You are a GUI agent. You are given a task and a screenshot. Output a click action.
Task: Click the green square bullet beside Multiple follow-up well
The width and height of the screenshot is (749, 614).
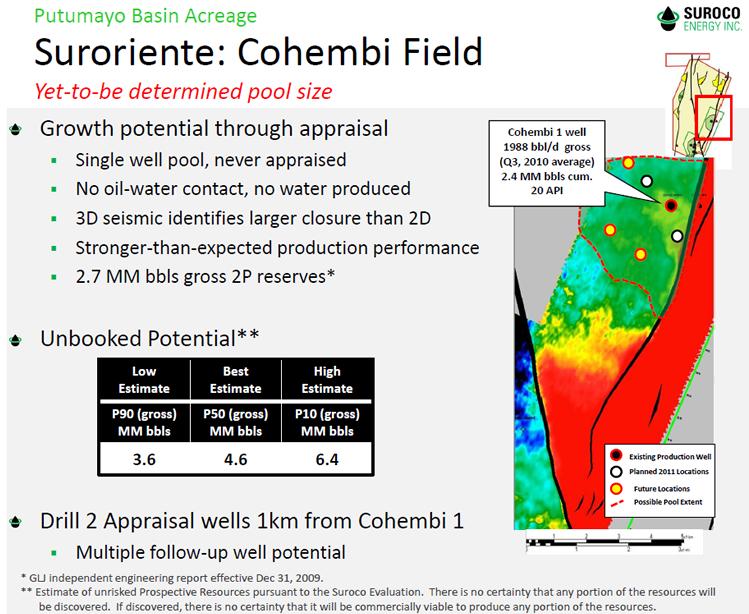(54, 553)
